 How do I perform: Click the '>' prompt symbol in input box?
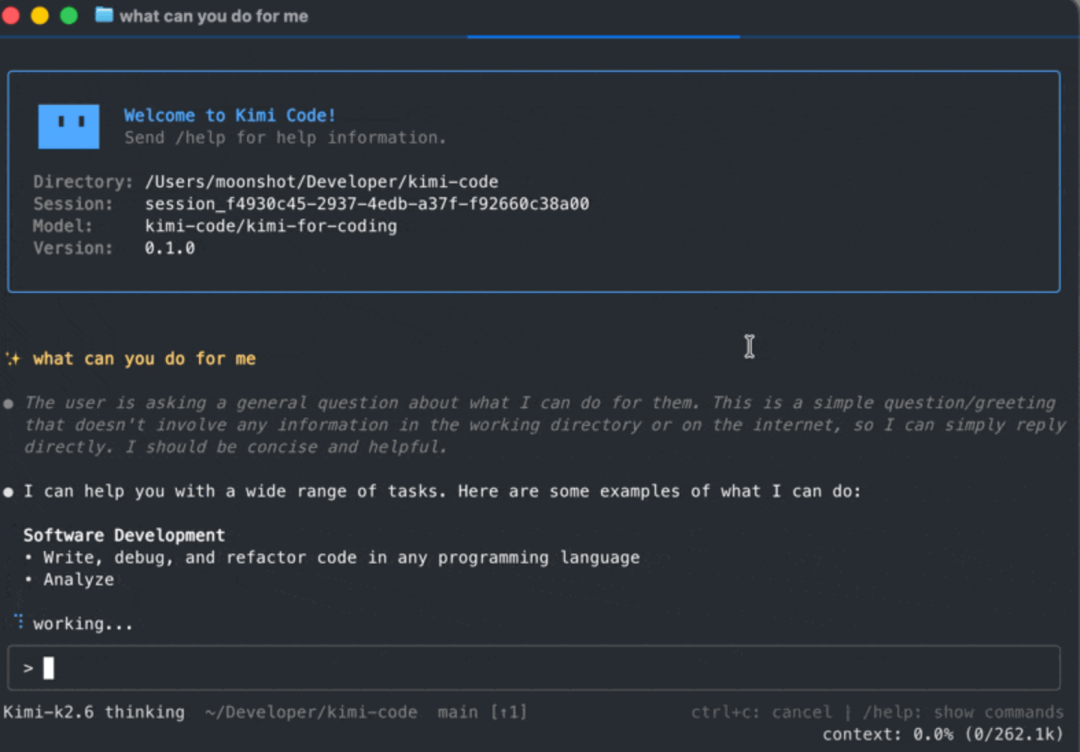coord(28,668)
